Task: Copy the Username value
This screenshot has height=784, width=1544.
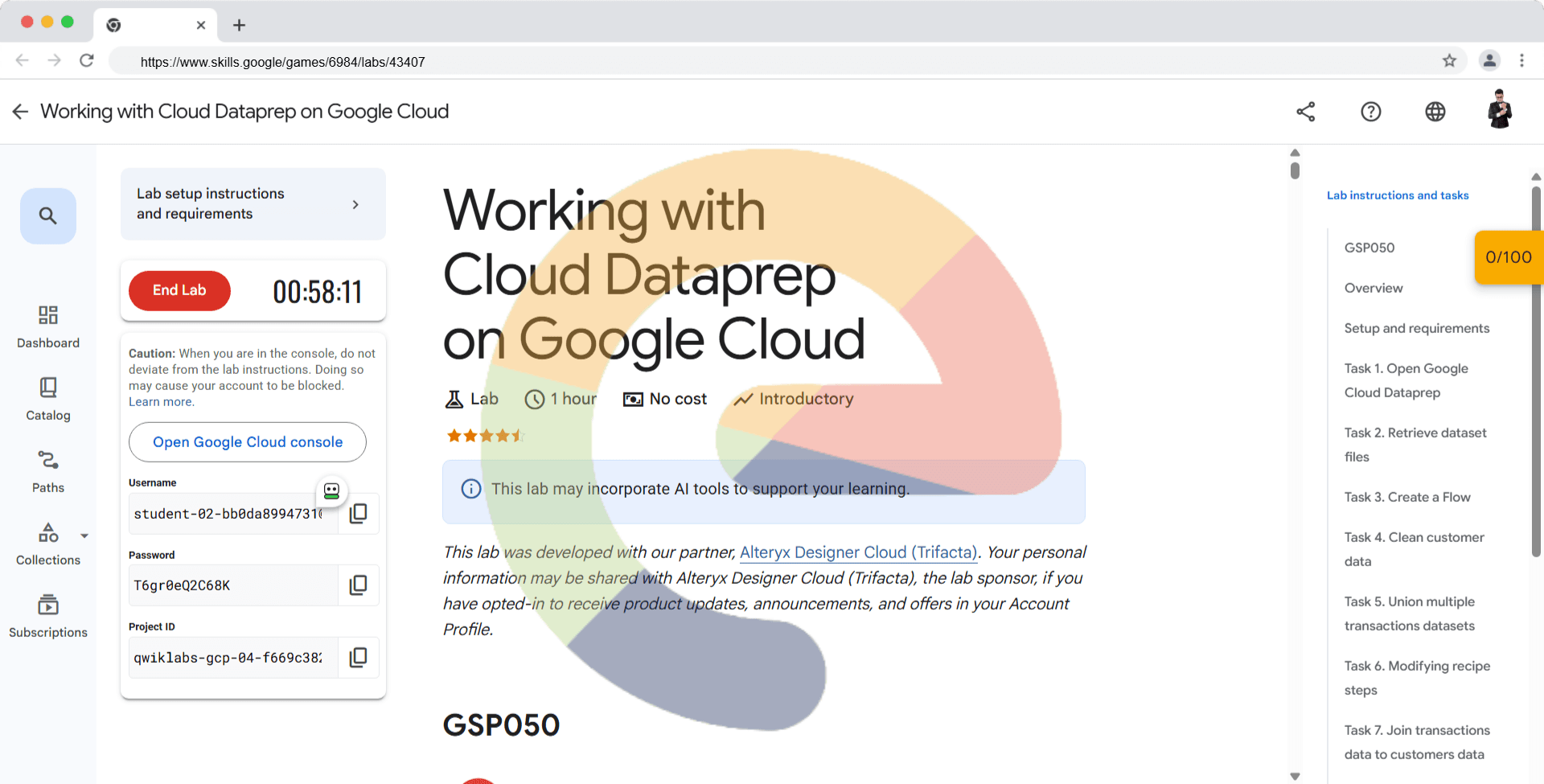Action: click(x=359, y=513)
